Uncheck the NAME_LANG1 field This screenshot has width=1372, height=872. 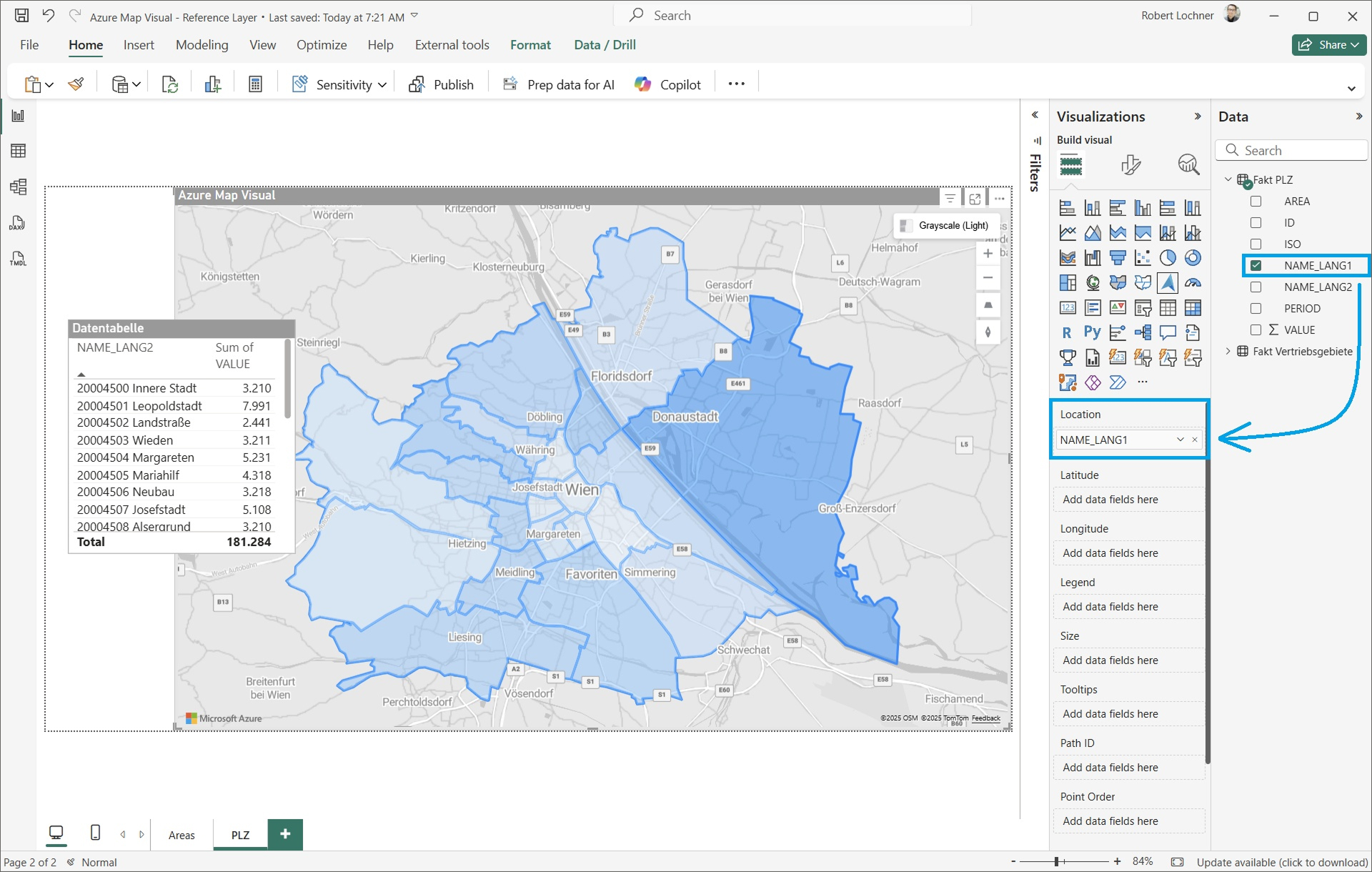click(1256, 265)
